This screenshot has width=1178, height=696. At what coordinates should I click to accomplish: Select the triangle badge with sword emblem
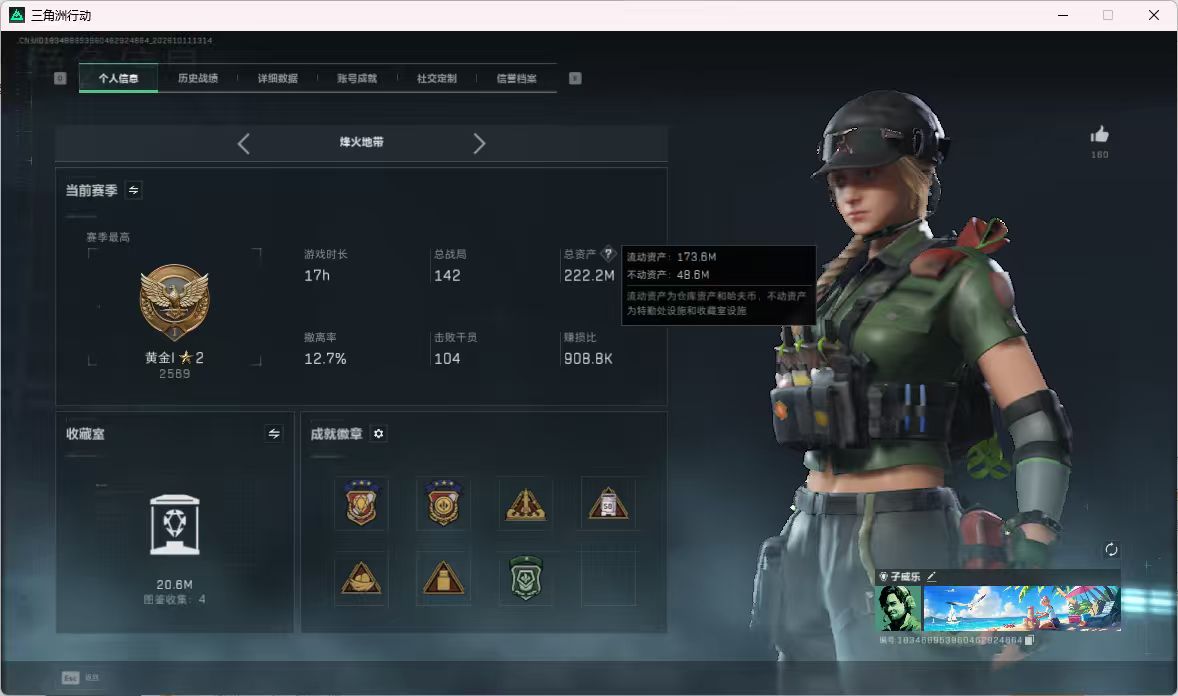point(526,504)
